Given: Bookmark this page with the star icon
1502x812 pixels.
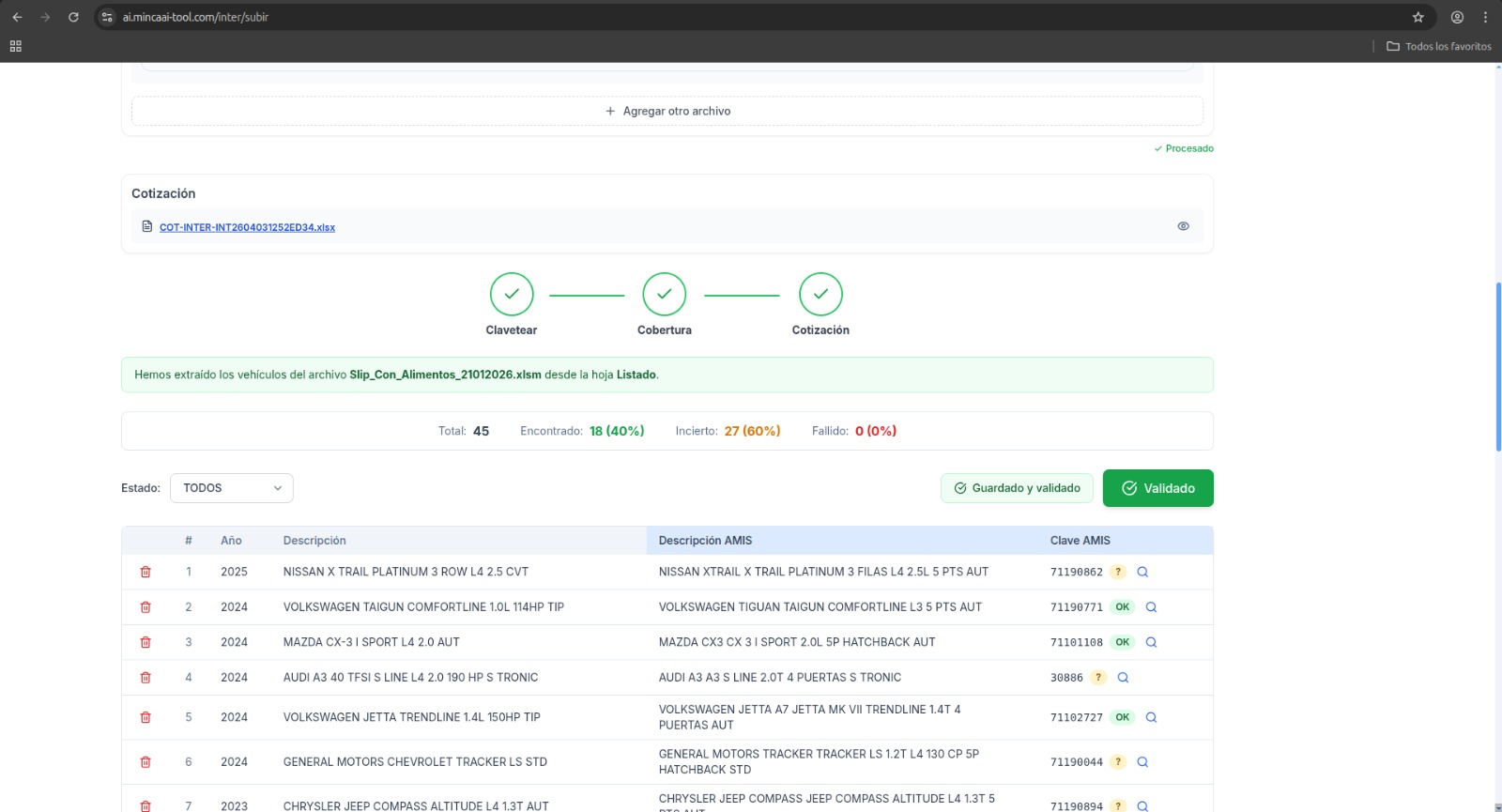Looking at the screenshot, I should [1418, 17].
